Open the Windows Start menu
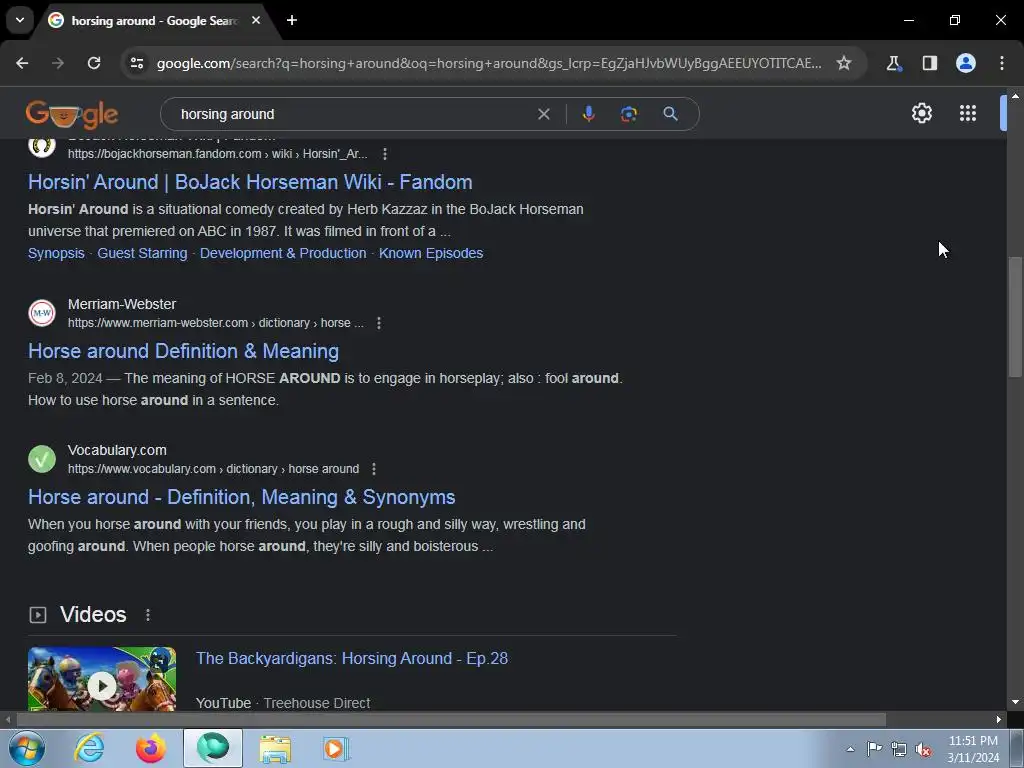Viewport: 1024px width, 768px height. 26,748
